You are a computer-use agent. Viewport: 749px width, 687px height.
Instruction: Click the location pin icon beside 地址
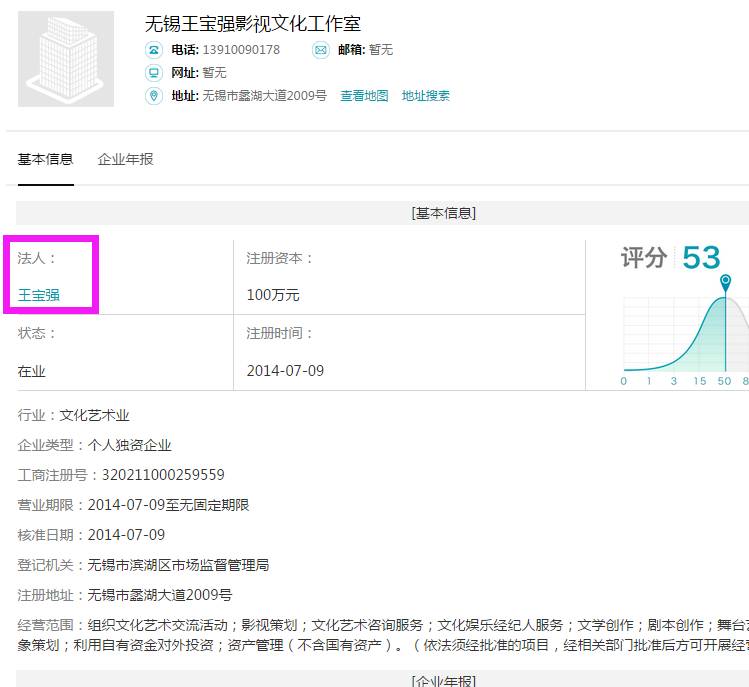(154, 96)
